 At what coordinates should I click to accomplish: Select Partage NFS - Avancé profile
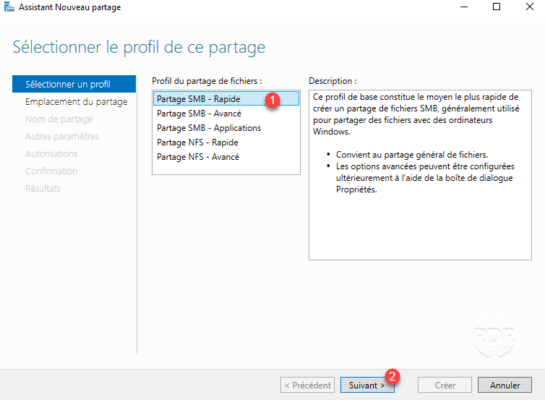tap(226, 157)
